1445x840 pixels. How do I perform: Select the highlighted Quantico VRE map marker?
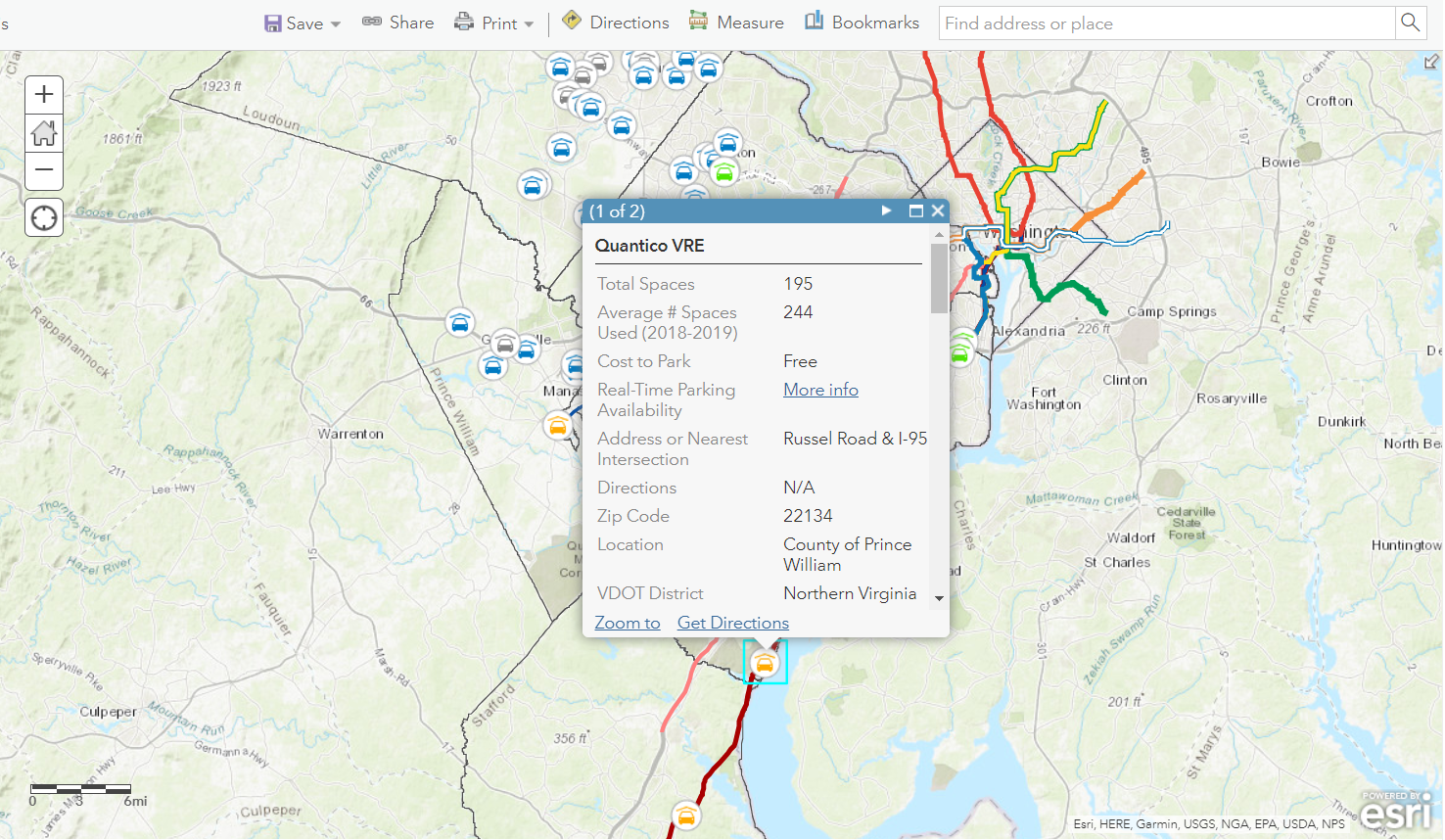[x=764, y=662]
